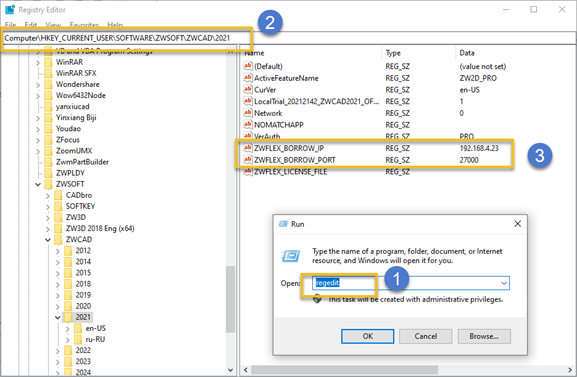The width and height of the screenshot is (577, 377).
Task: Click OK in the Run dialog
Action: 368,336
